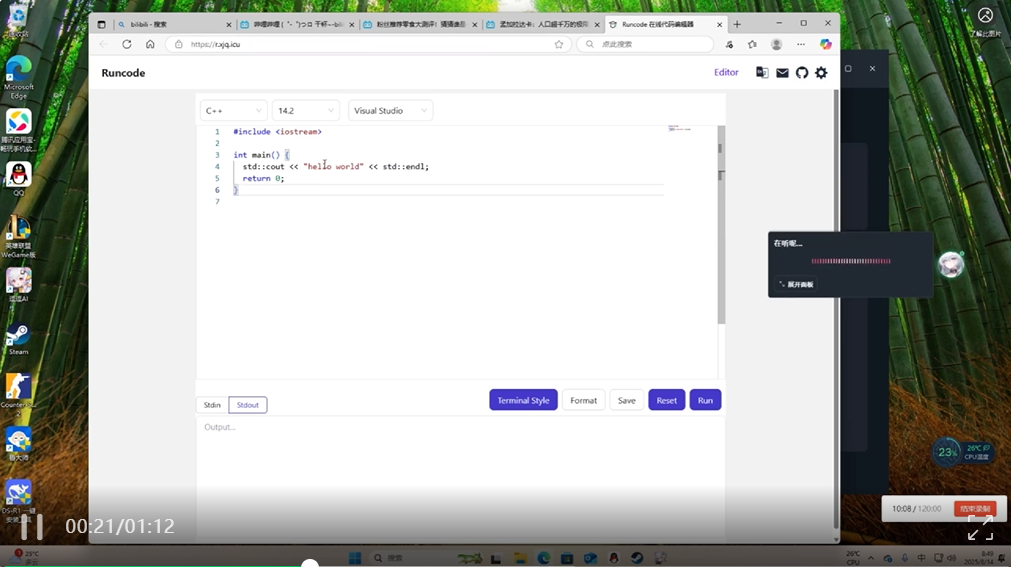Select the Stdout tab
This screenshot has width=1011, height=567.
[x=248, y=405]
